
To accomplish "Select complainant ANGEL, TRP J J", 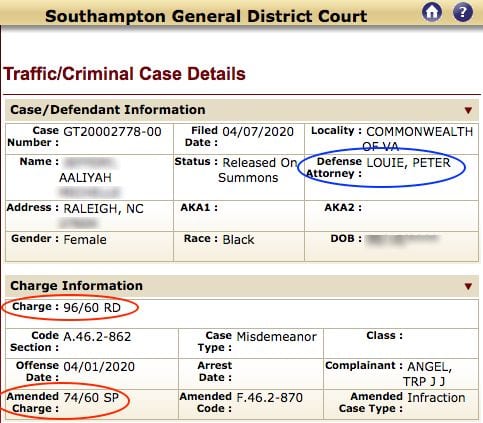I will pos(427,374).
